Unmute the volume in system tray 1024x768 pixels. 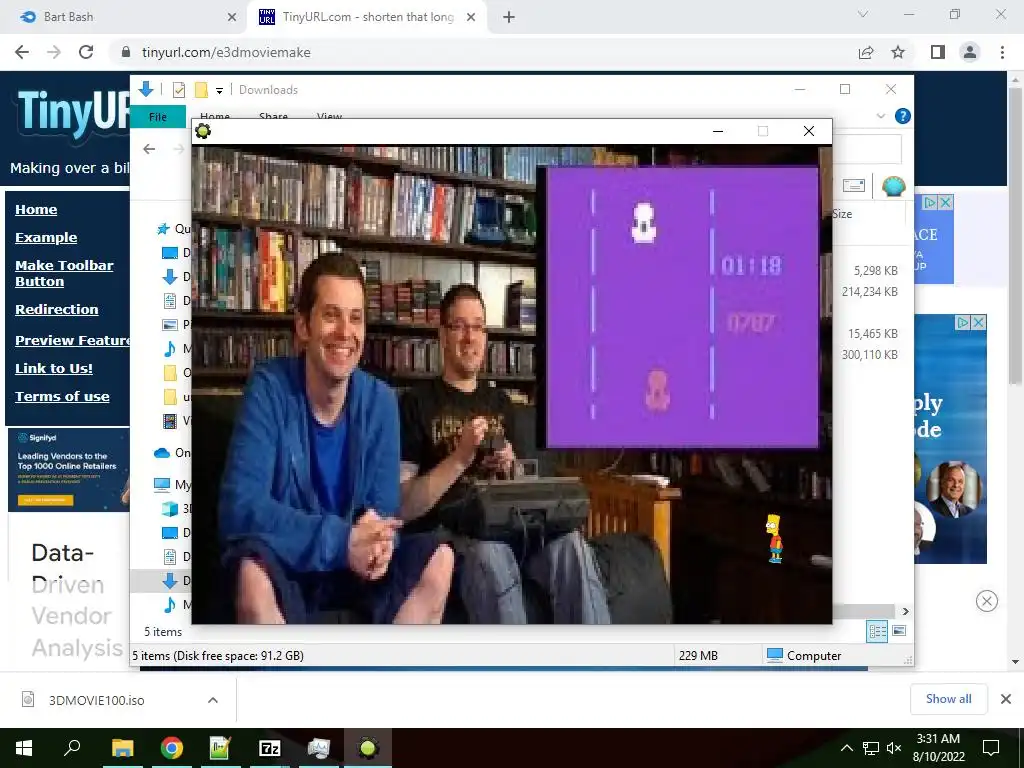(x=894, y=748)
